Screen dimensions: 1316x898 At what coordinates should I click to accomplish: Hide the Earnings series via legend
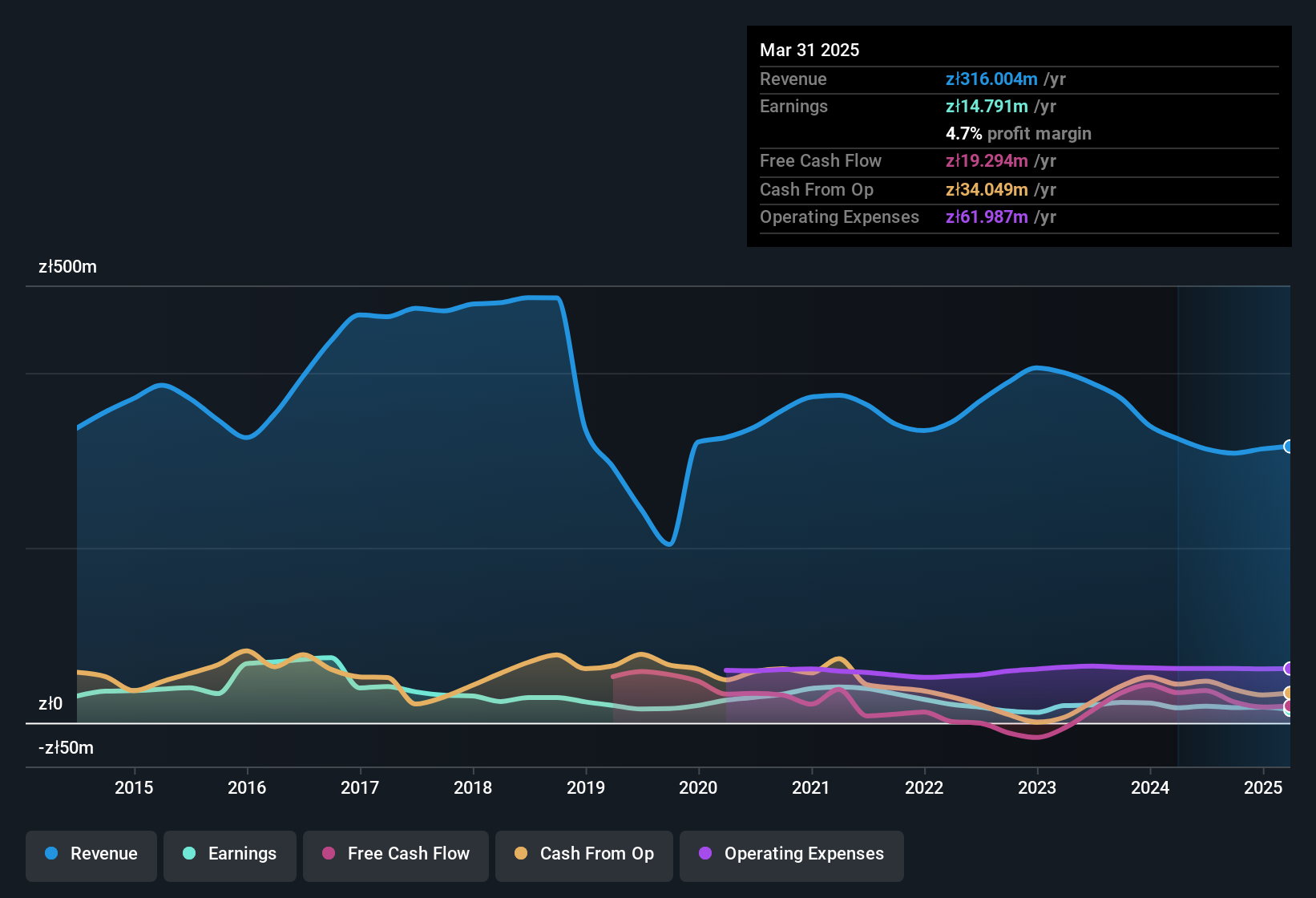pyautogui.click(x=230, y=854)
